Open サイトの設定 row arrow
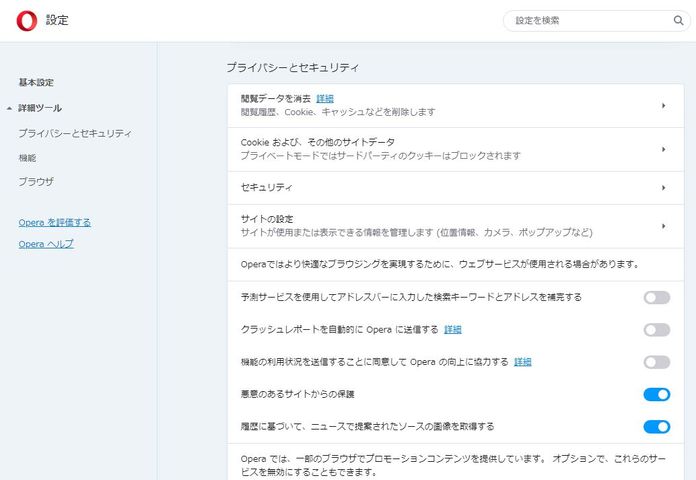Screen dimensions: 696x480 point(663,226)
